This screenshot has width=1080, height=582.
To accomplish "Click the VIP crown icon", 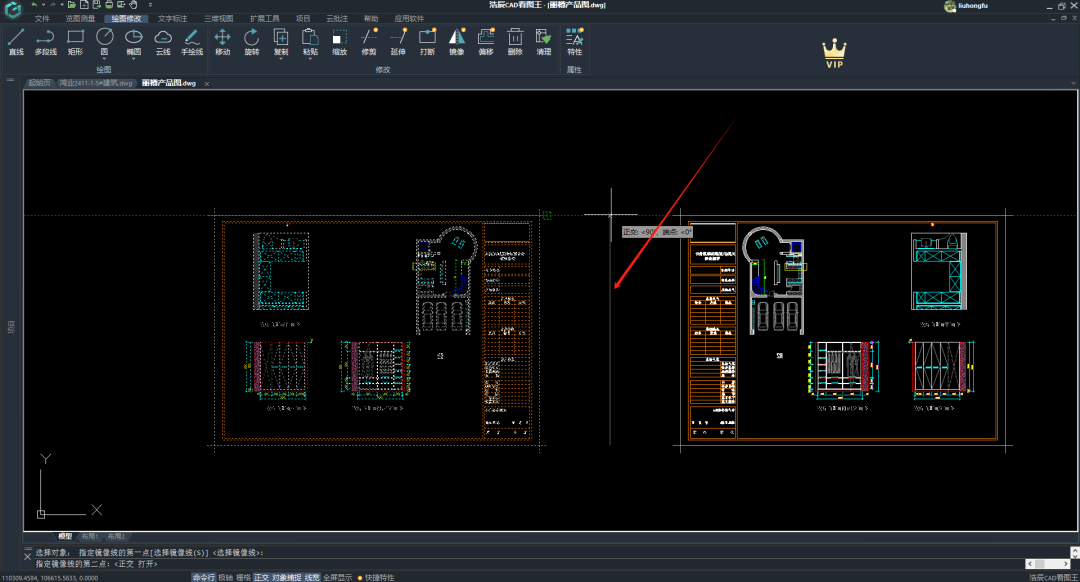I will click(x=834, y=53).
